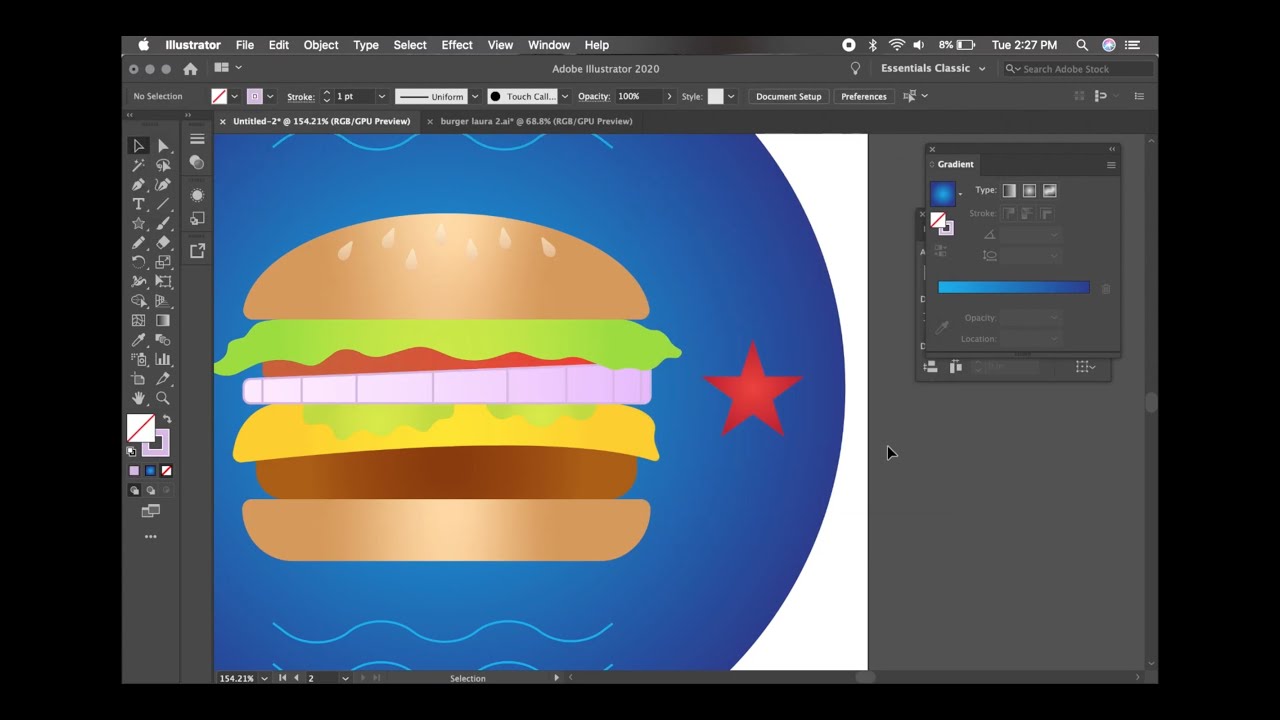Screen dimensions: 1280x720
Task: Open the Object menu
Action: (x=321, y=45)
